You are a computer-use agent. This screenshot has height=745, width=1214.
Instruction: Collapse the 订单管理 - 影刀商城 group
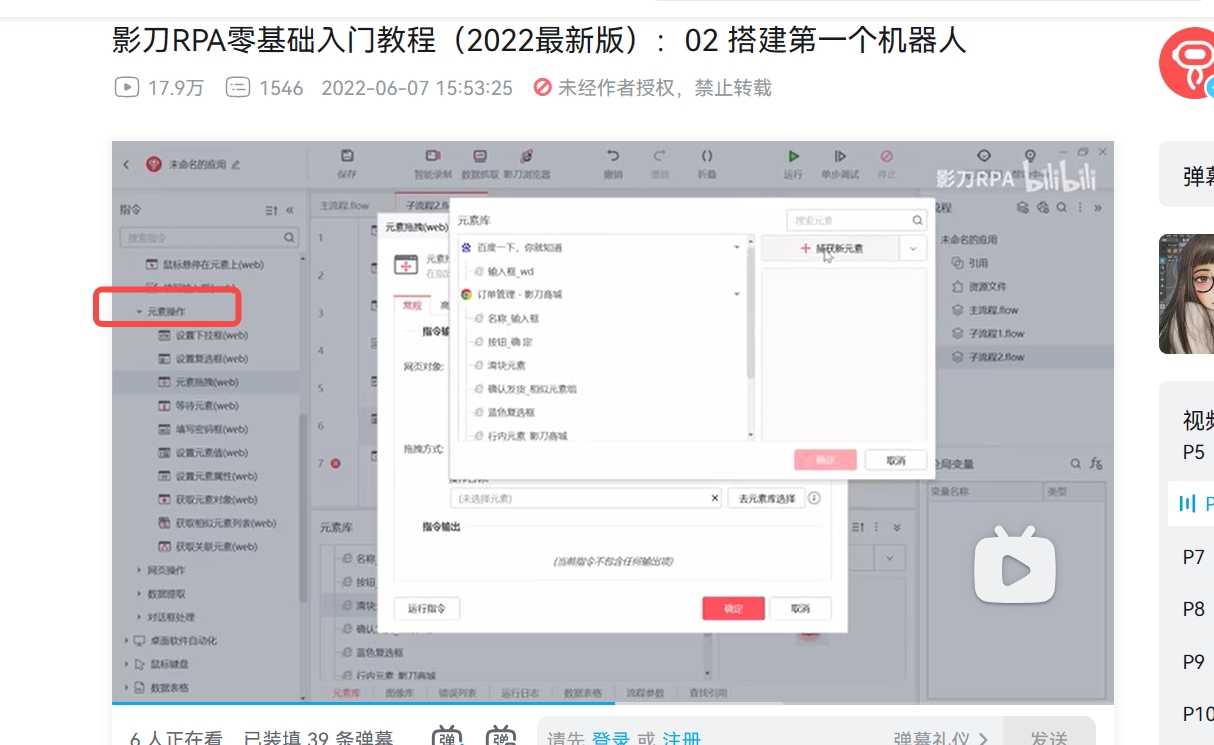[737, 294]
